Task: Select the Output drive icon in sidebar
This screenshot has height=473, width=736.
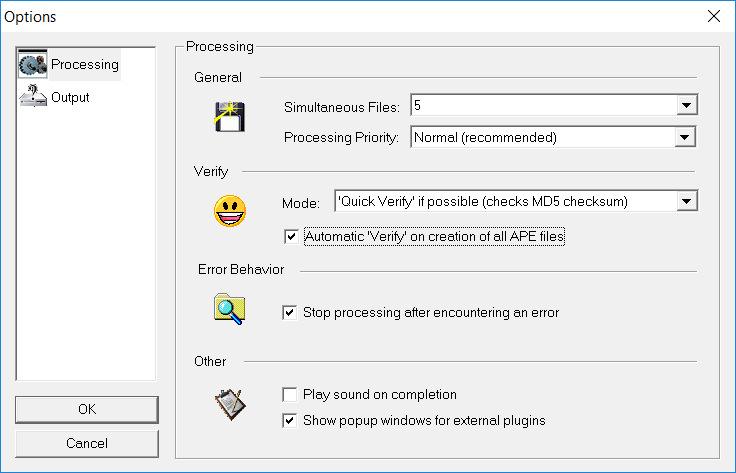Action: pyautogui.click(x=32, y=96)
